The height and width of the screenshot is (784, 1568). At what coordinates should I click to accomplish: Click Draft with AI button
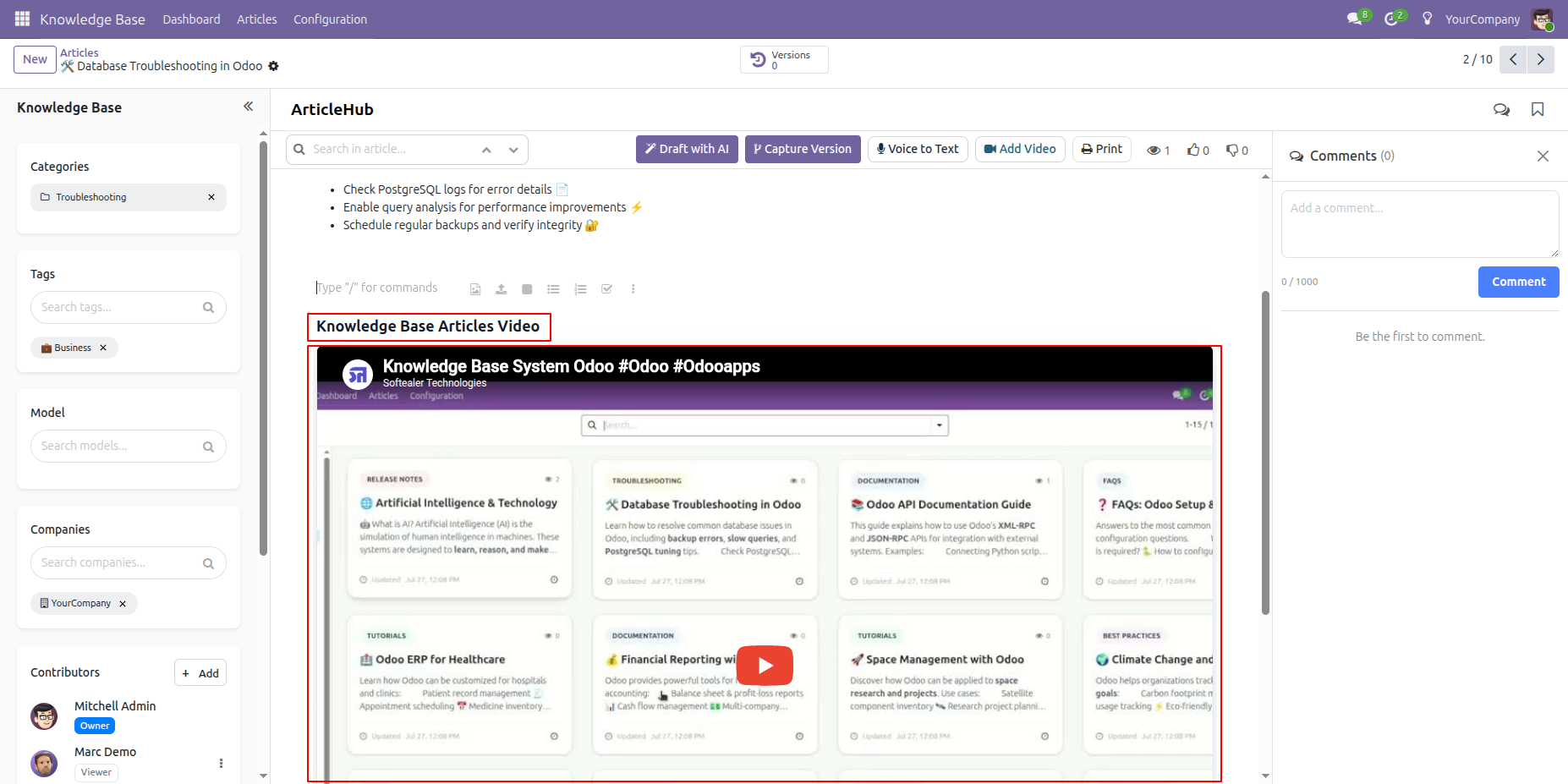pos(687,149)
